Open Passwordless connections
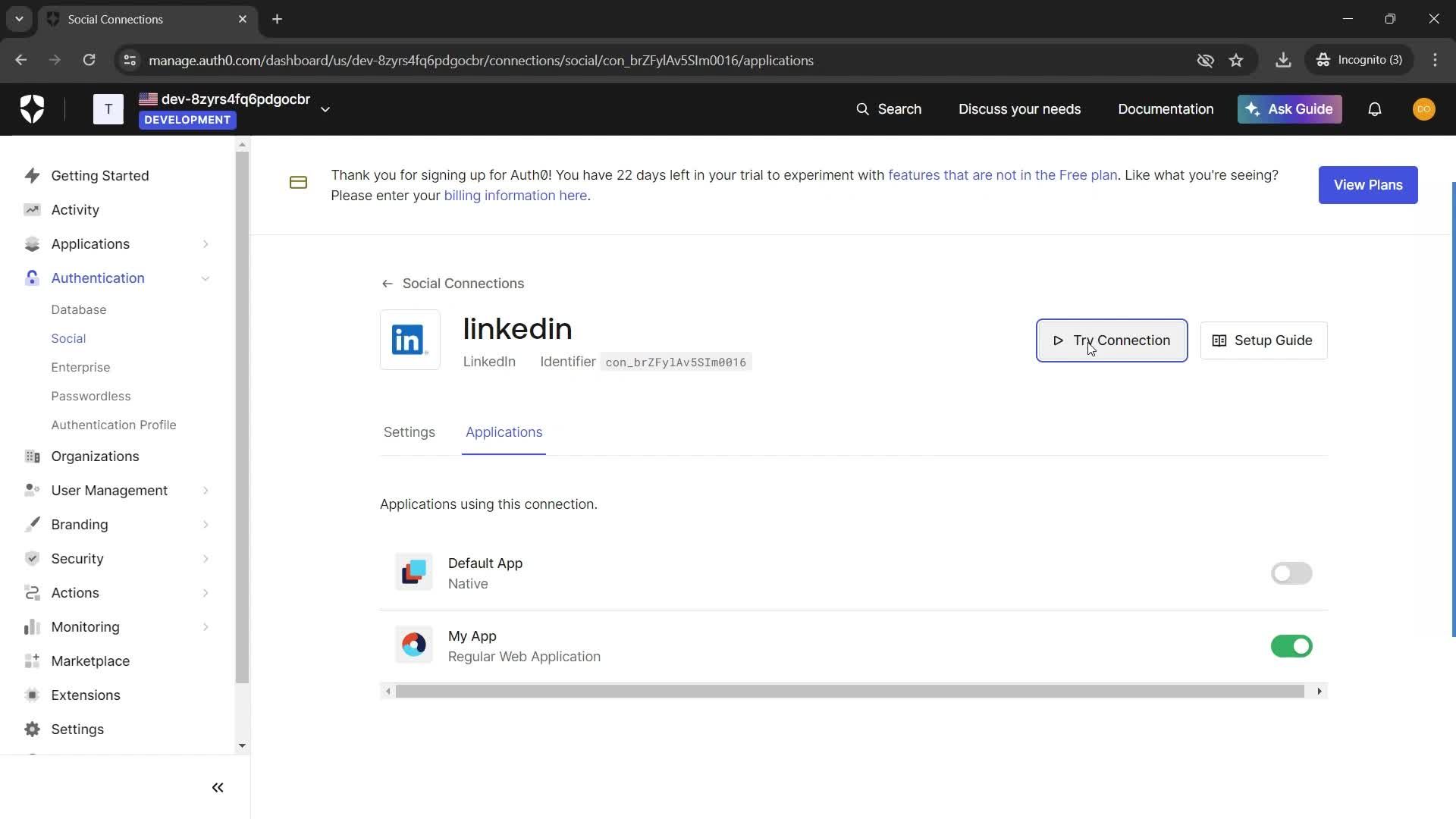 (91, 397)
